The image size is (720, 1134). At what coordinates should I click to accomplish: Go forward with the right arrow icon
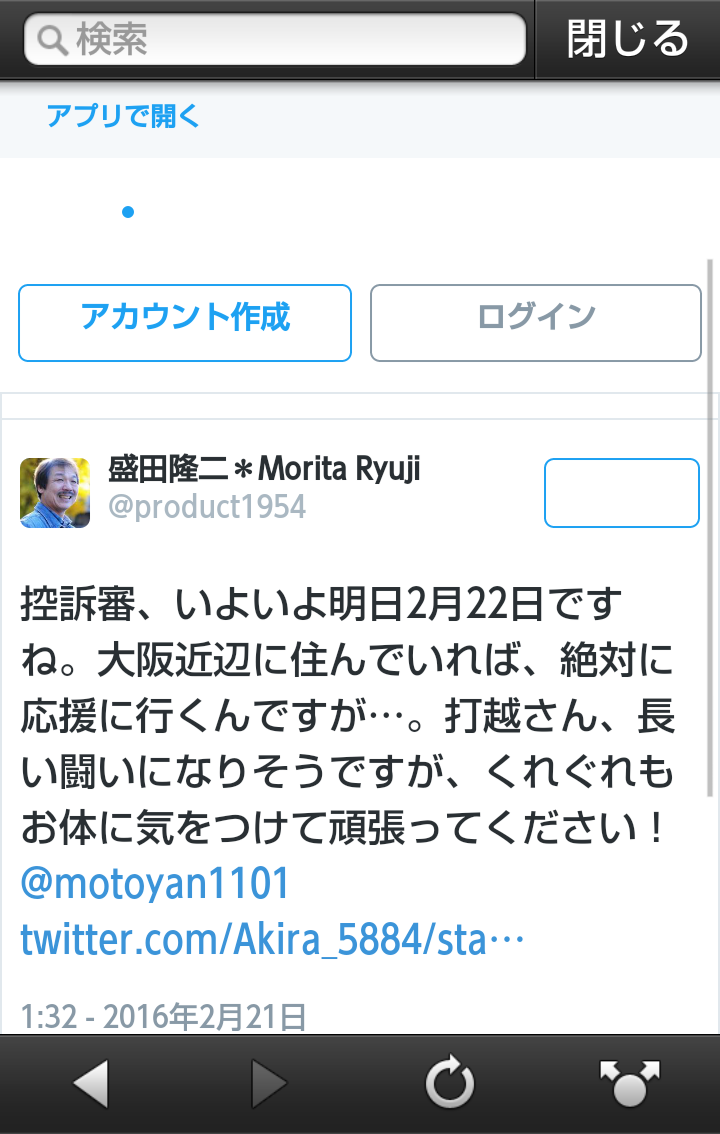pos(269,1083)
